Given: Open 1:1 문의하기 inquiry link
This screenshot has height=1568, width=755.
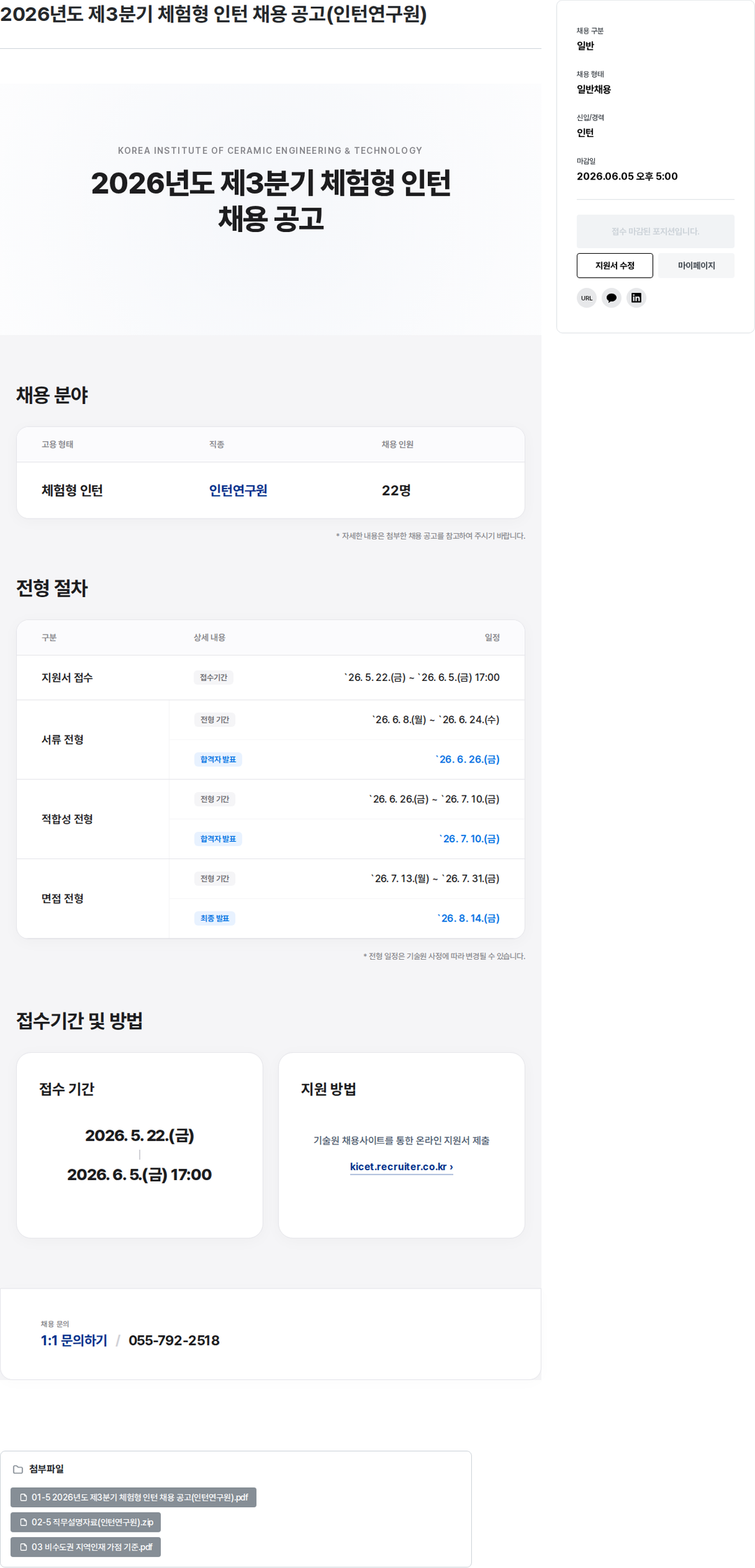Looking at the screenshot, I should [73, 1341].
